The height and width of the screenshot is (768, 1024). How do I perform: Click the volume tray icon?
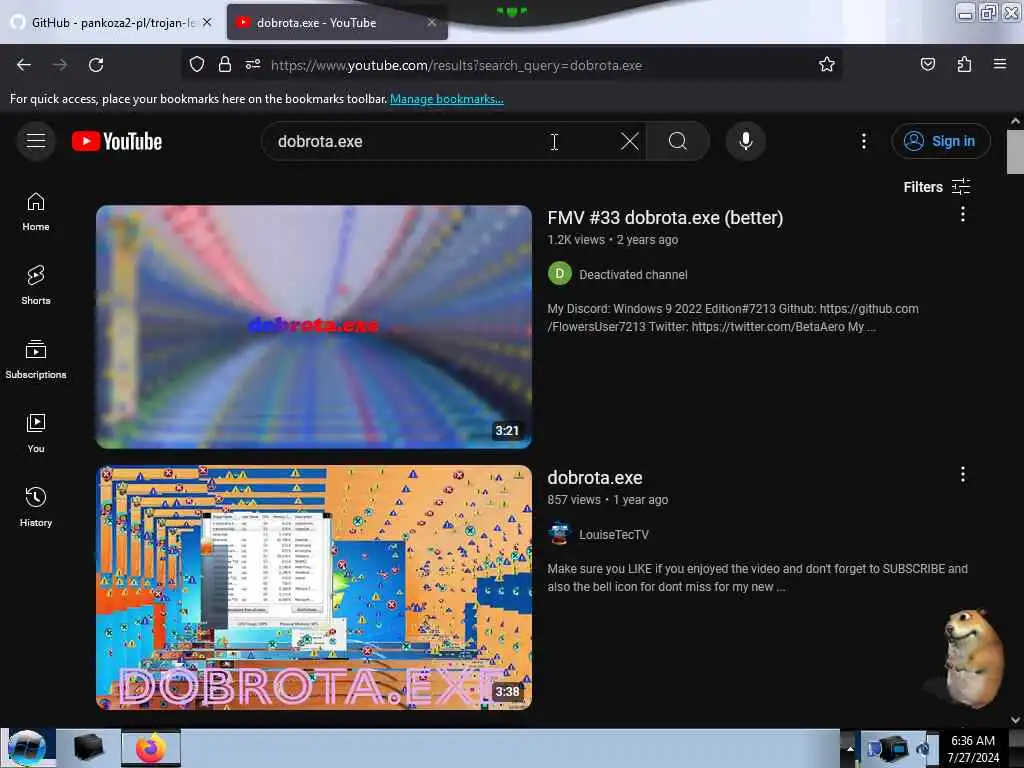tap(923, 749)
